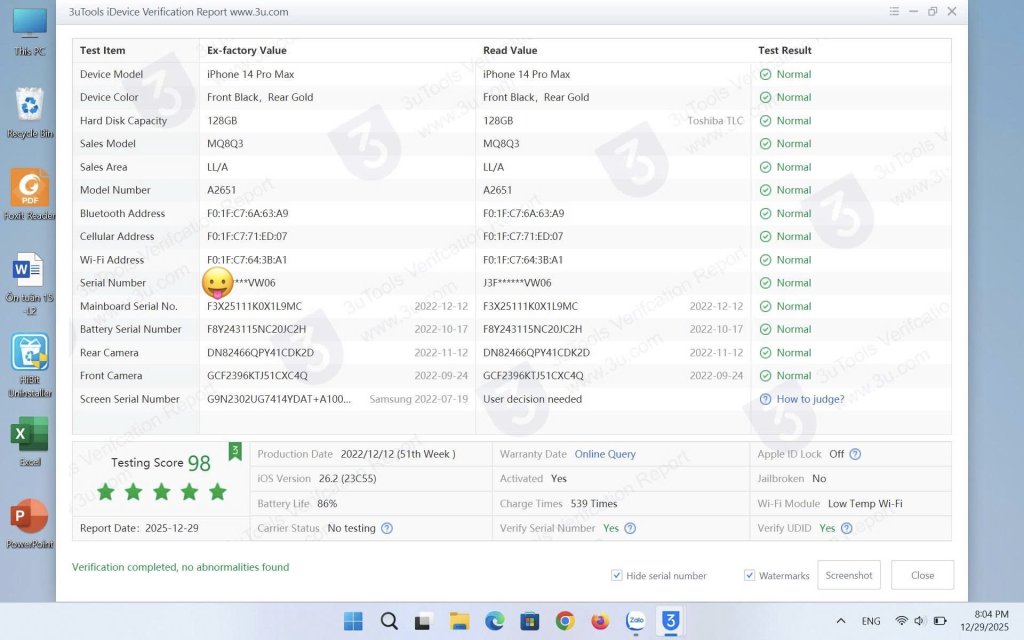Screen dimensions: 1024x640
Task: Click the Verify UDID help icon
Action: [846, 528]
